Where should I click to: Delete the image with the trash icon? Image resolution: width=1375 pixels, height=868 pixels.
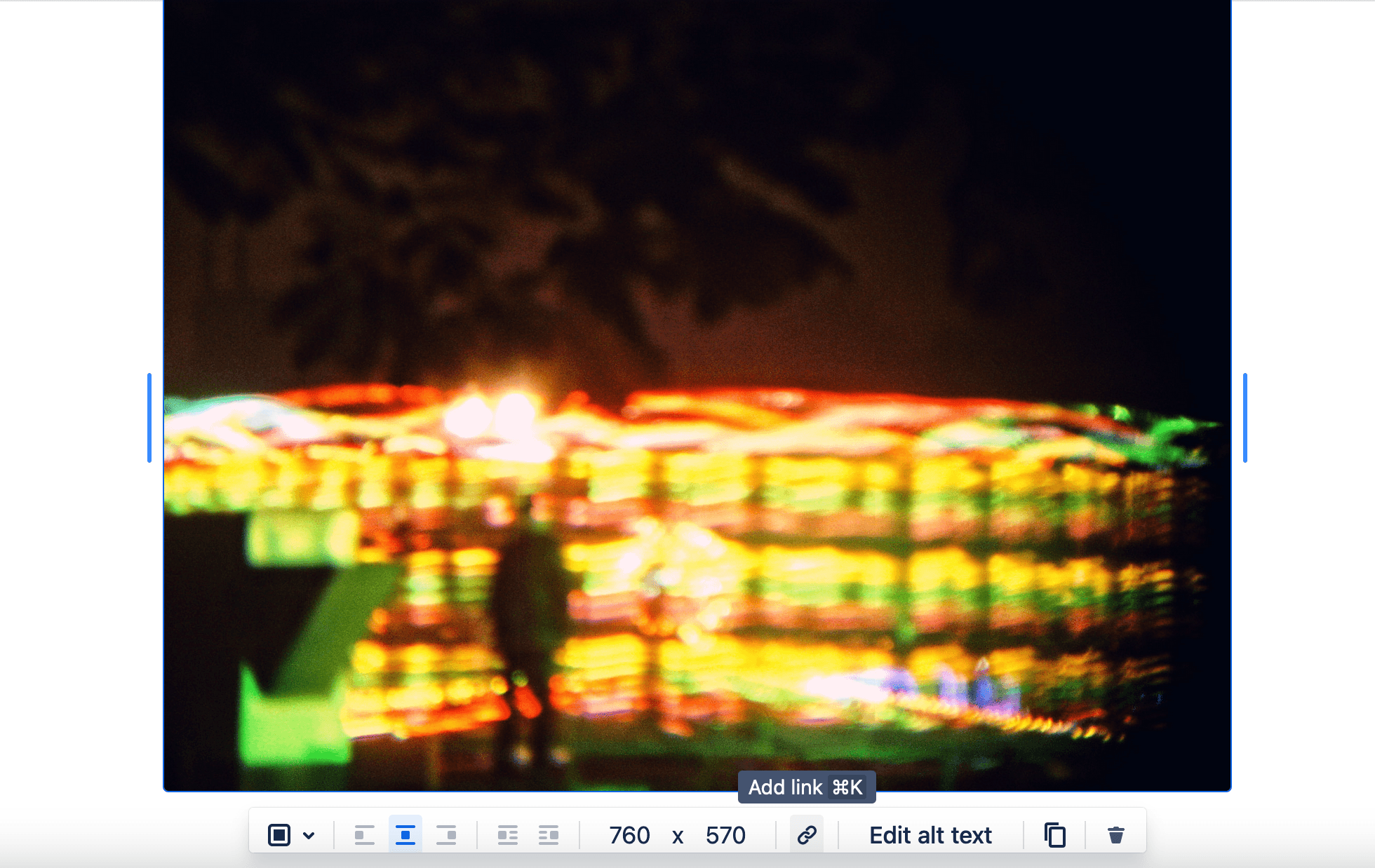click(1116, 835)
